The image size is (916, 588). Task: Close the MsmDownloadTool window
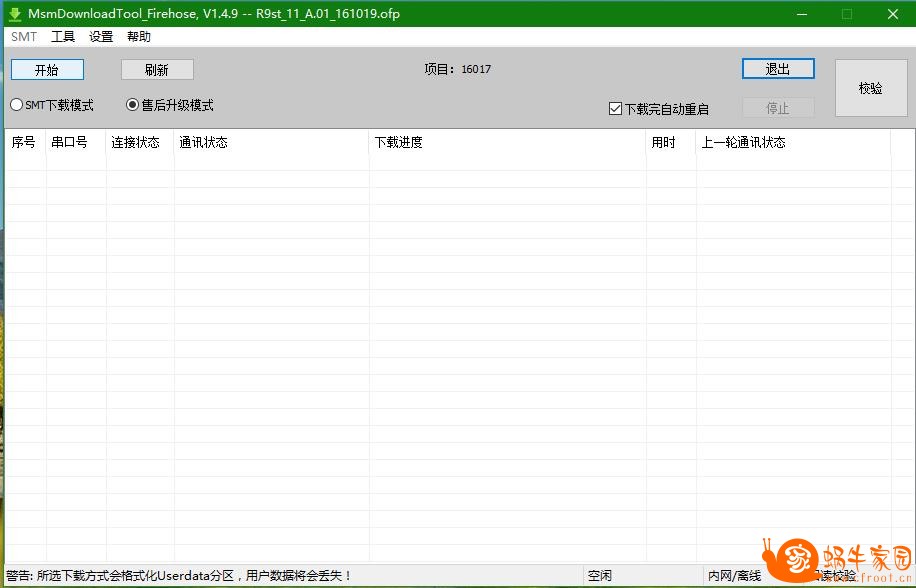click(893, 13)
